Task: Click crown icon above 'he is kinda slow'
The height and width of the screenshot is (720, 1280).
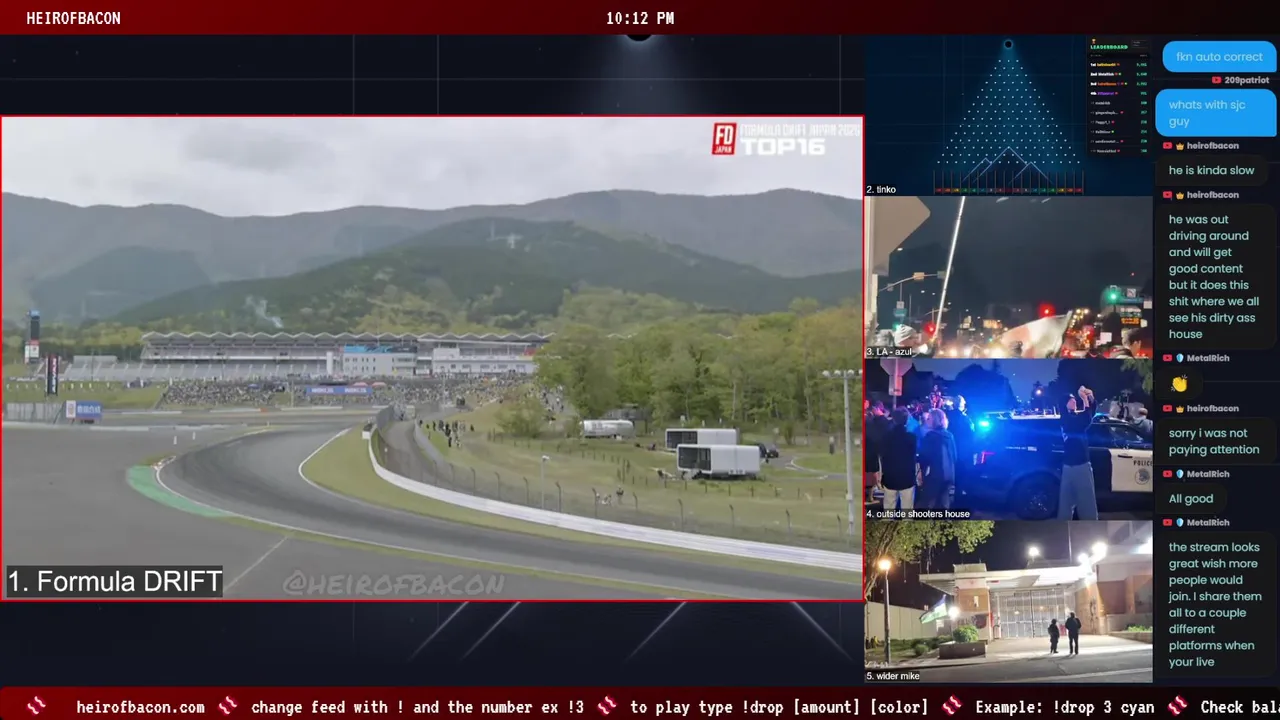Action: coord(1180,146)
